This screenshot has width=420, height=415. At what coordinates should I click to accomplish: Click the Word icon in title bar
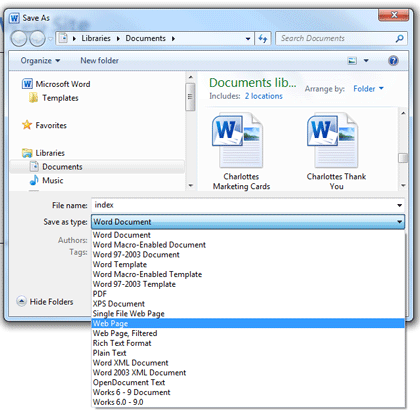pos(14,18)
